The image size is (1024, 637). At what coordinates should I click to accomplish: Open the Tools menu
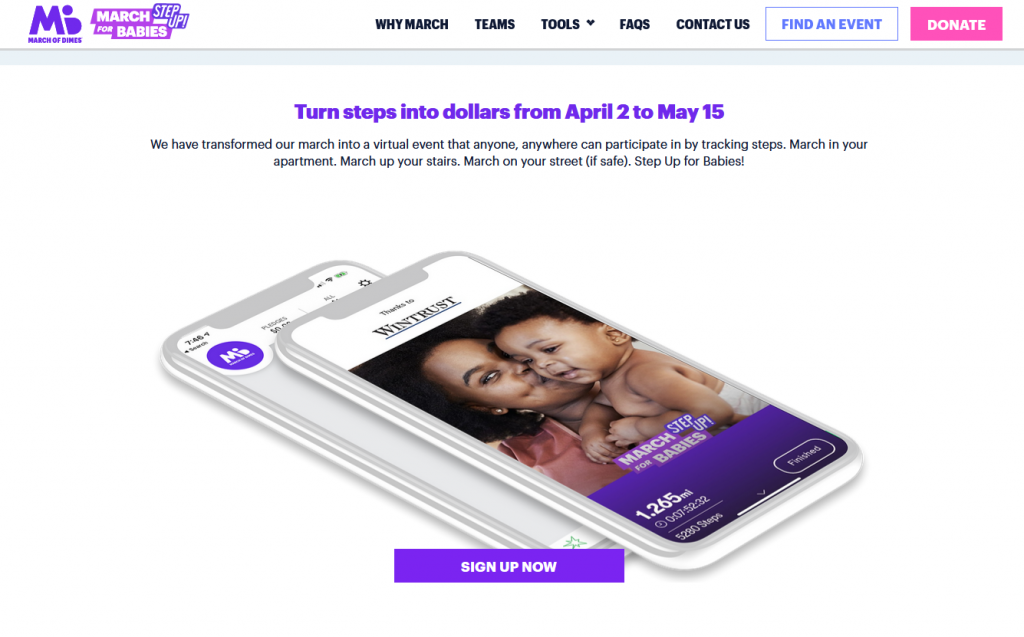coord(560,24)
